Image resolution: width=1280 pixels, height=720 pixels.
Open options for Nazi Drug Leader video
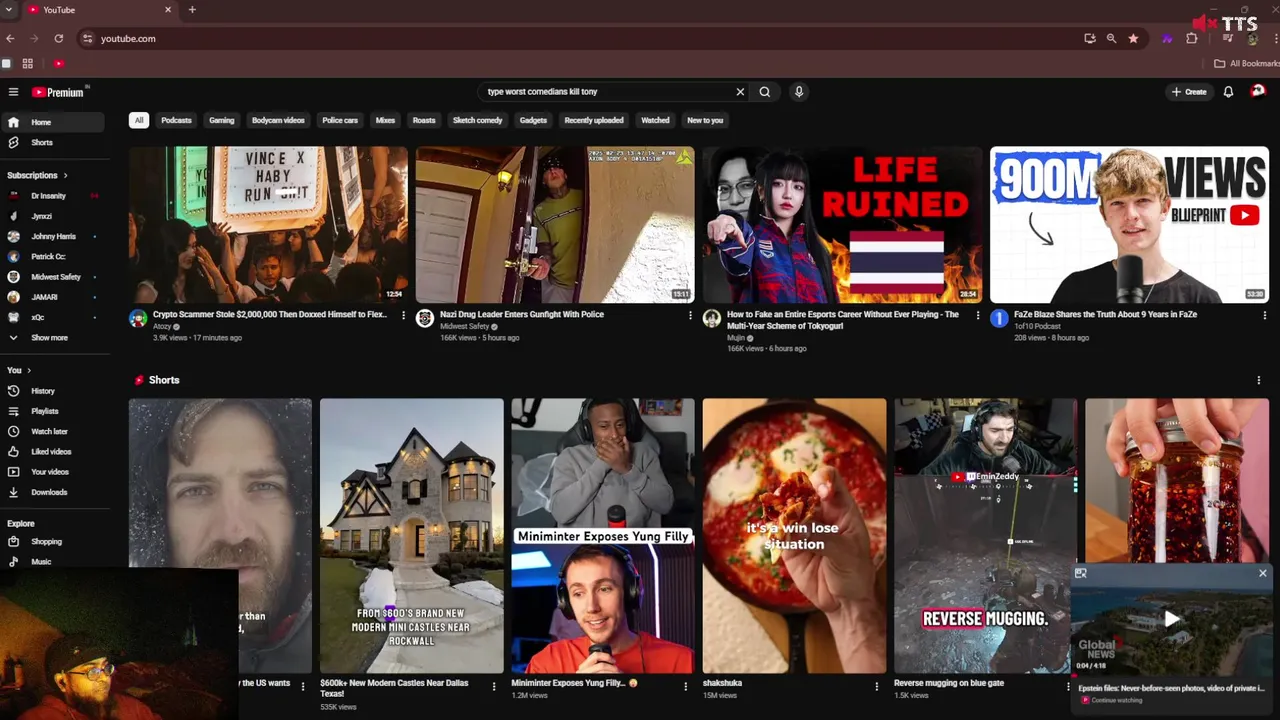coord(690,315)
